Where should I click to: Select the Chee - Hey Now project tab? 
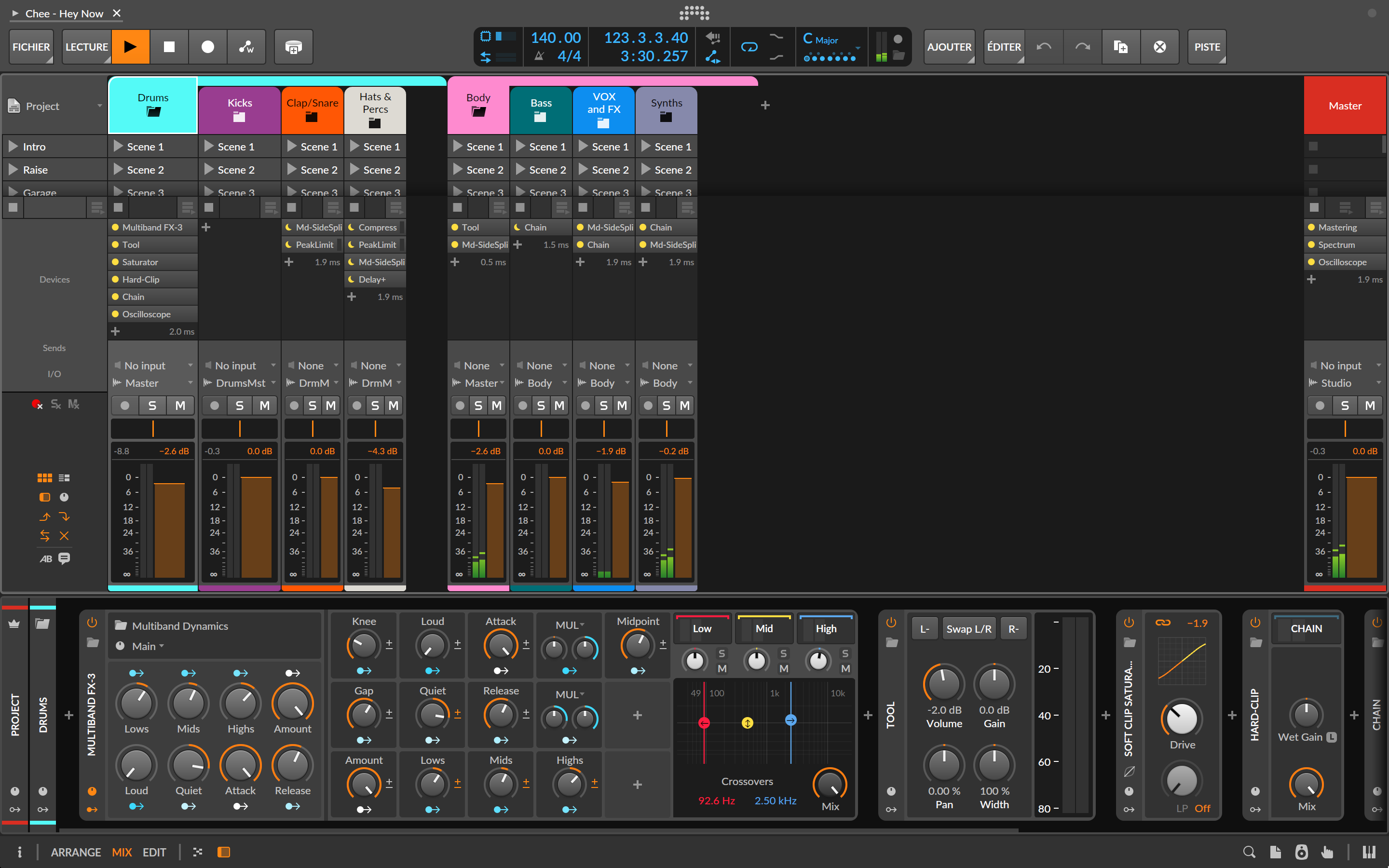pyautogui.click(x=63, y=13)
